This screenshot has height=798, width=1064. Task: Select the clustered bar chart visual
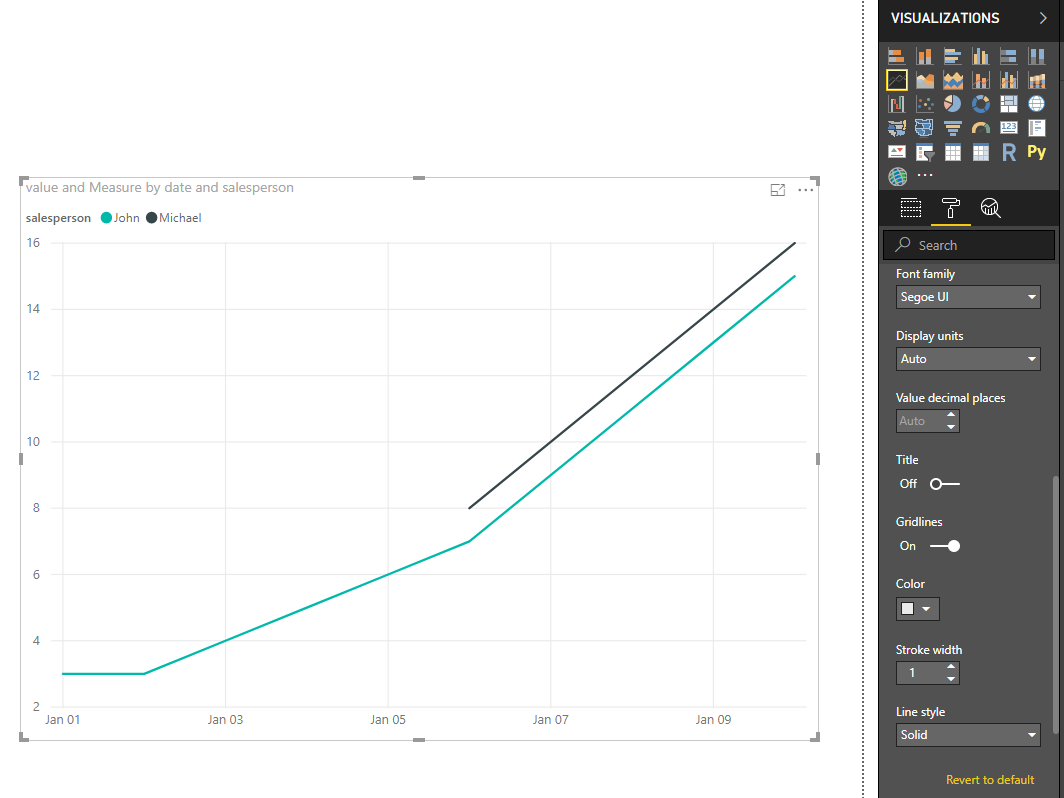click(953, 56)
